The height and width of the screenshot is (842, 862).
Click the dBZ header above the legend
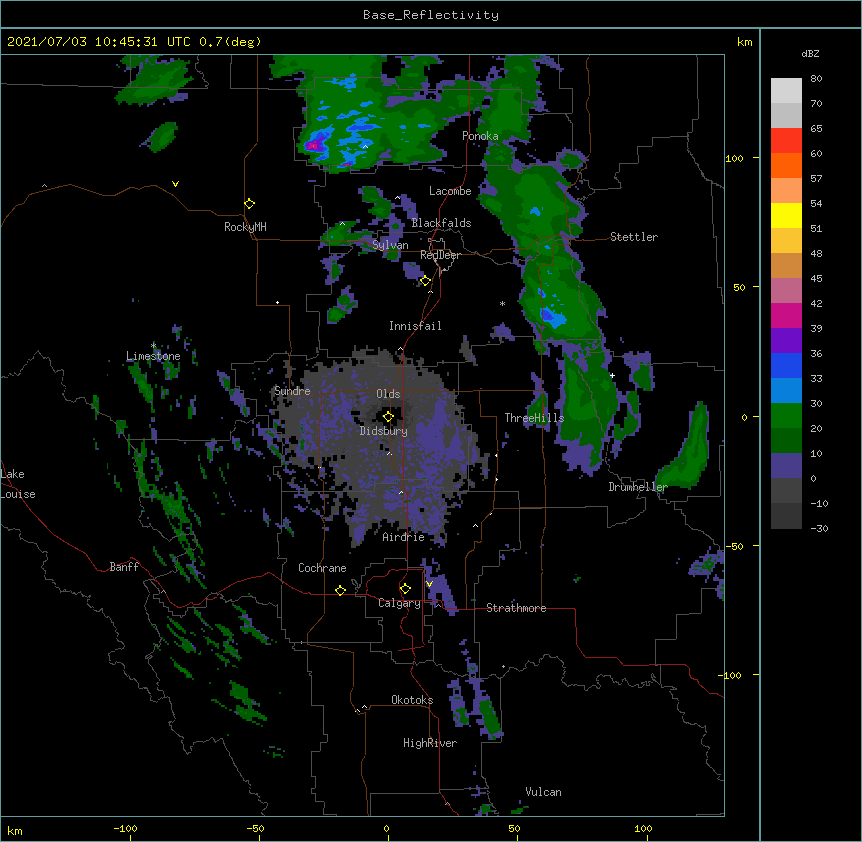coord(810,53)
